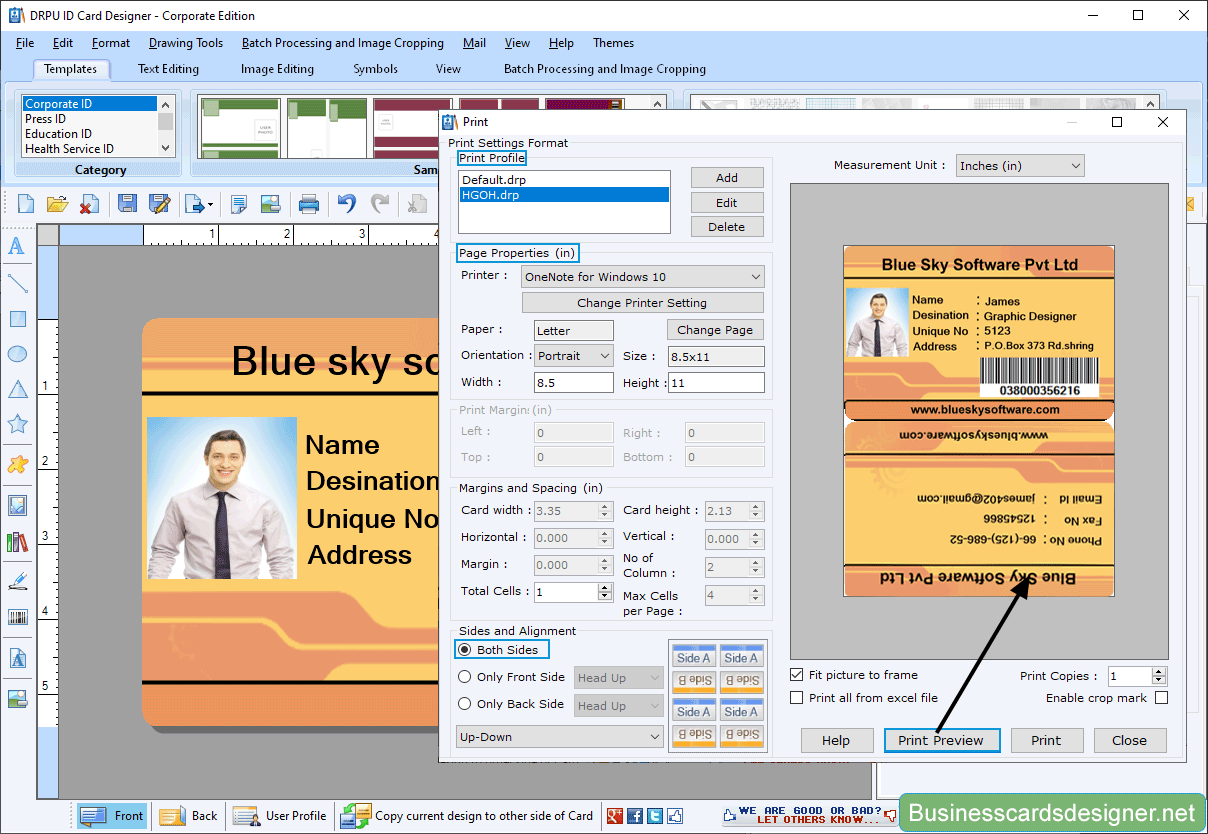Viewport: 1208px width, 834px height.
Task: Select the Rectangle shape tool
Action: [x=17, y=319]
